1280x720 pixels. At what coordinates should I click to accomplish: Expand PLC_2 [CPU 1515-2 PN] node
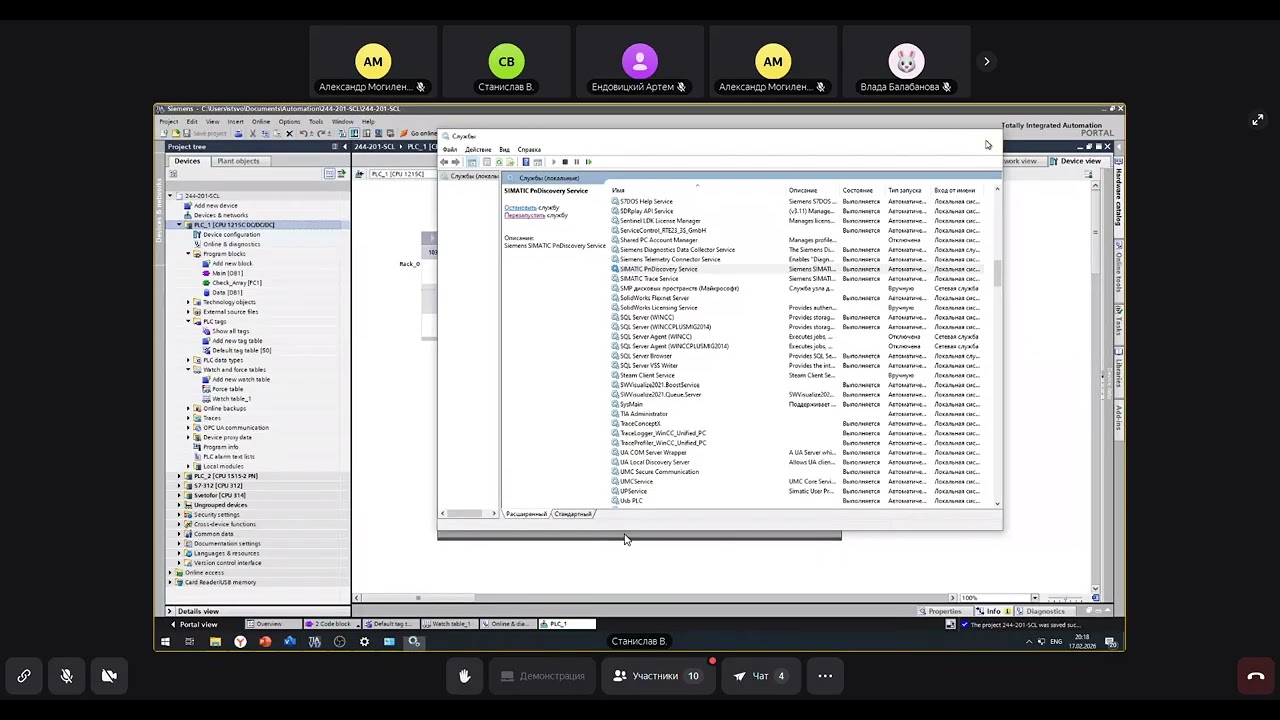(179, 476)
